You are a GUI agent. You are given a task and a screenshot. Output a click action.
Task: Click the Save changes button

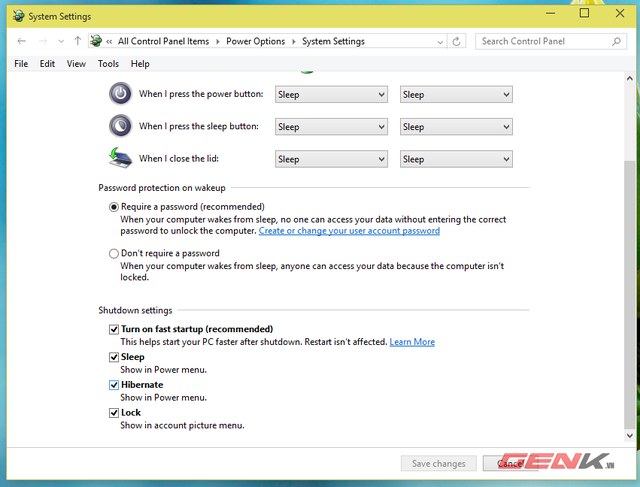(x=438, y=463)
